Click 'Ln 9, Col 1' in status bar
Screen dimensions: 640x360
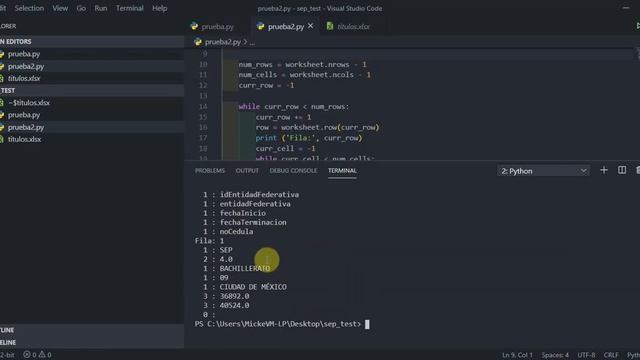point(517,355)
